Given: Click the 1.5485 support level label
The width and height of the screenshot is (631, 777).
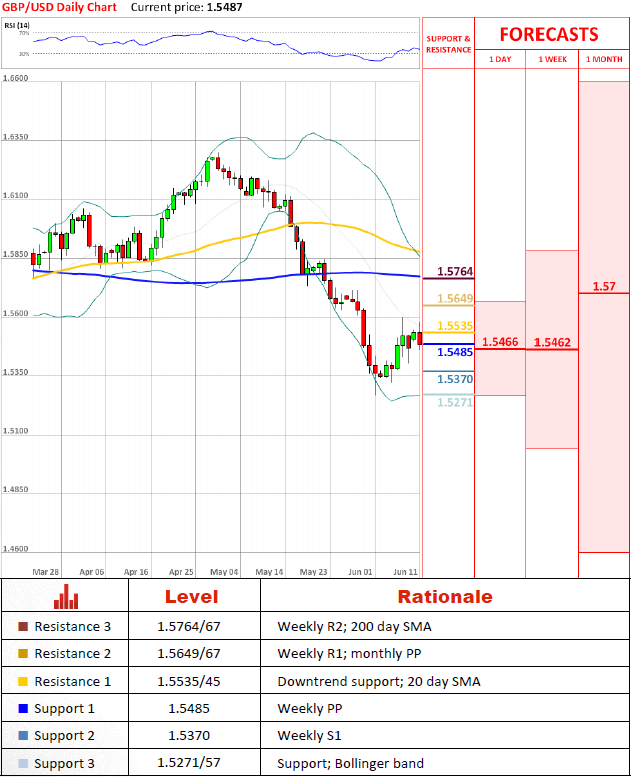Looking at the screenshot, I should [x=455, y=352].
